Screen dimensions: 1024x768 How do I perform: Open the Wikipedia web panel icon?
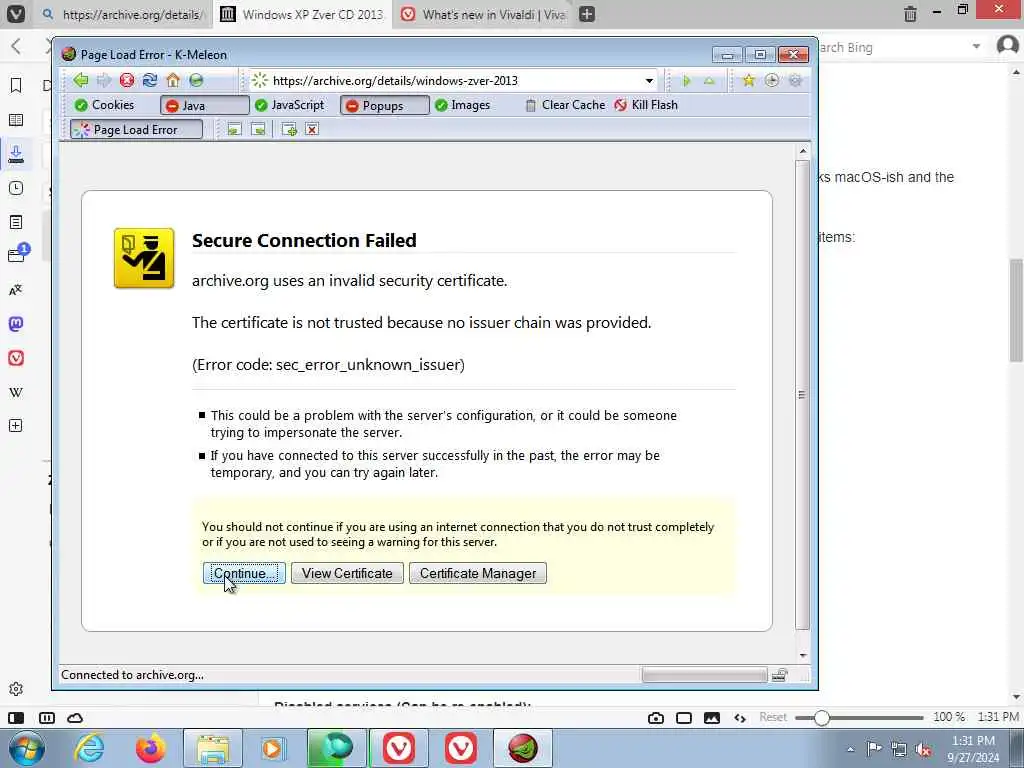click(16, 392)
